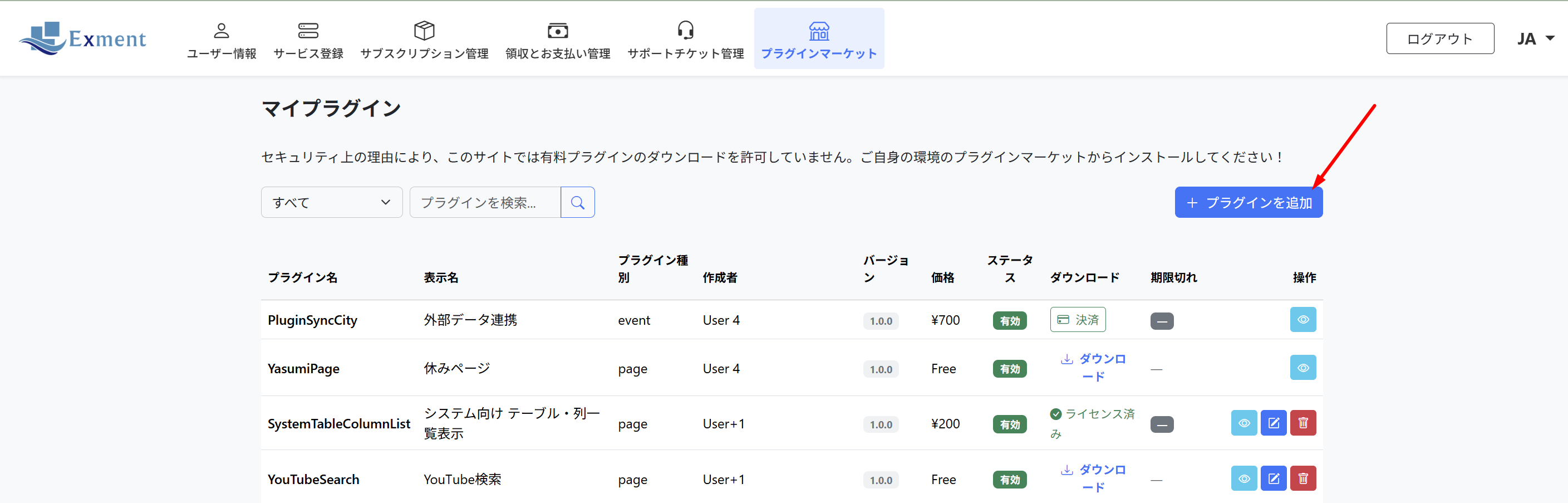Click プラグイン名 column header

tap(302, 278)
